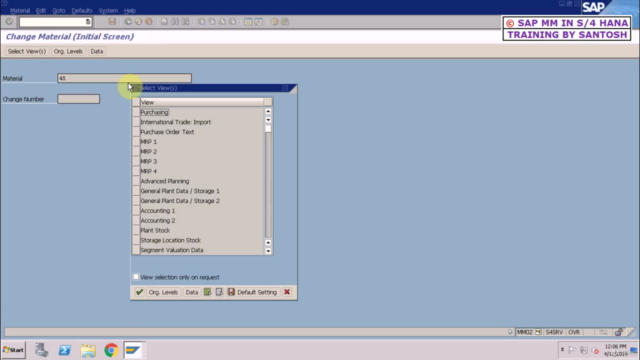Click the Find binoculars icon
The image size is (640, 360).
(x=175, y=22)
